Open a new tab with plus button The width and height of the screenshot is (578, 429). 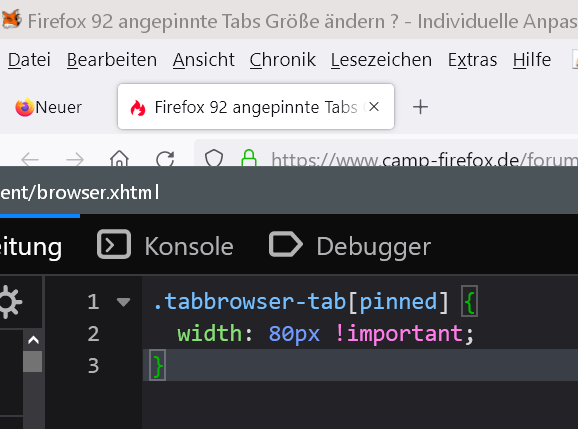click(x=420, y=107)
